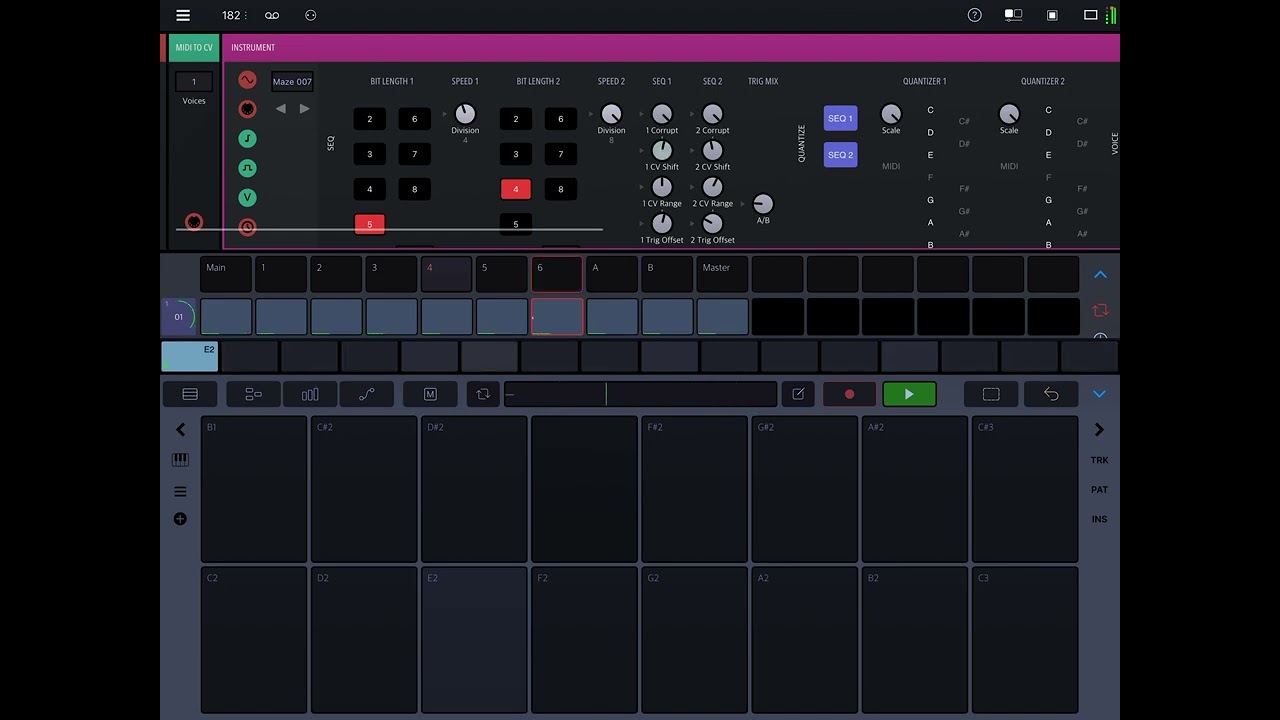
Task: Click the M button in toolbar
Action: click(430, 394)
